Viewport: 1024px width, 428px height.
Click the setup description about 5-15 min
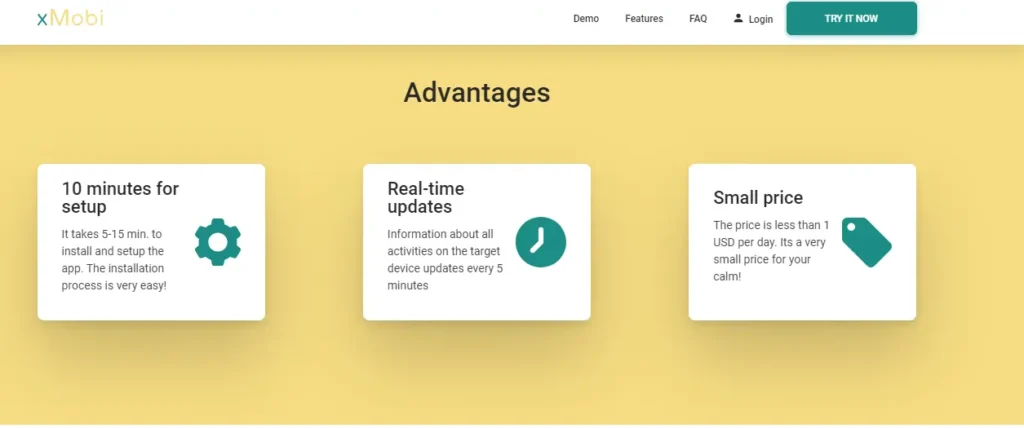click(x=114, y=259)
